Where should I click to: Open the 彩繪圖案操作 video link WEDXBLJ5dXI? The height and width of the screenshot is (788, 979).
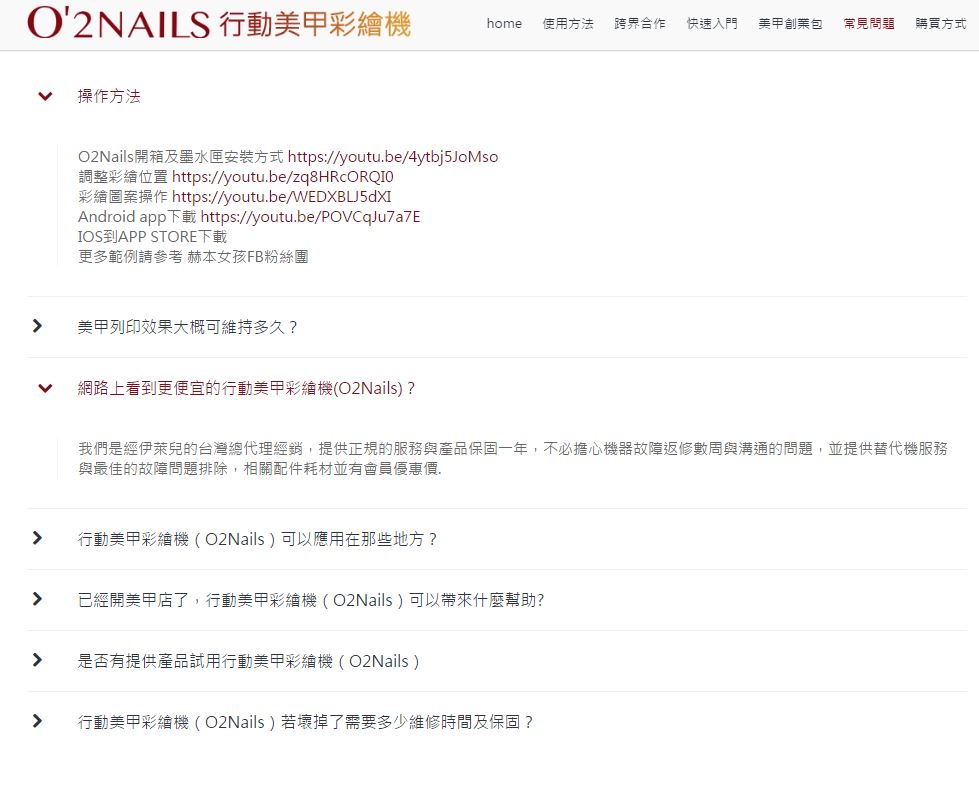pyautogui.click(x=282, y=197)
